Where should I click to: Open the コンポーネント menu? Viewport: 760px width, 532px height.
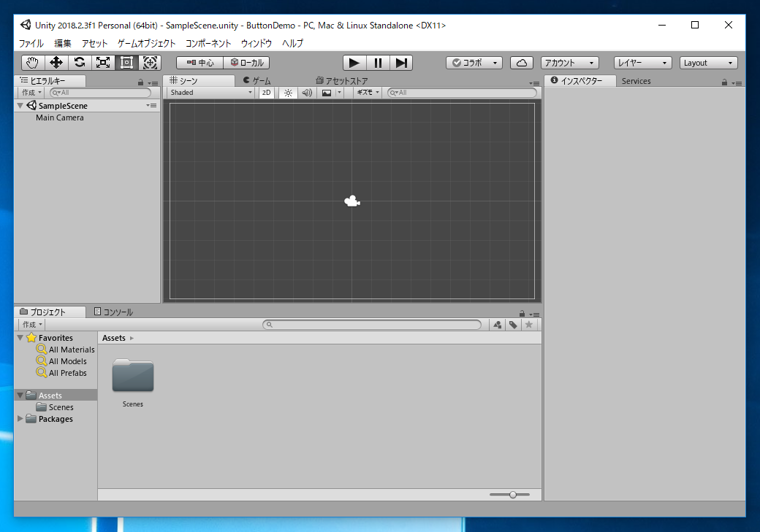pos(208,43)
